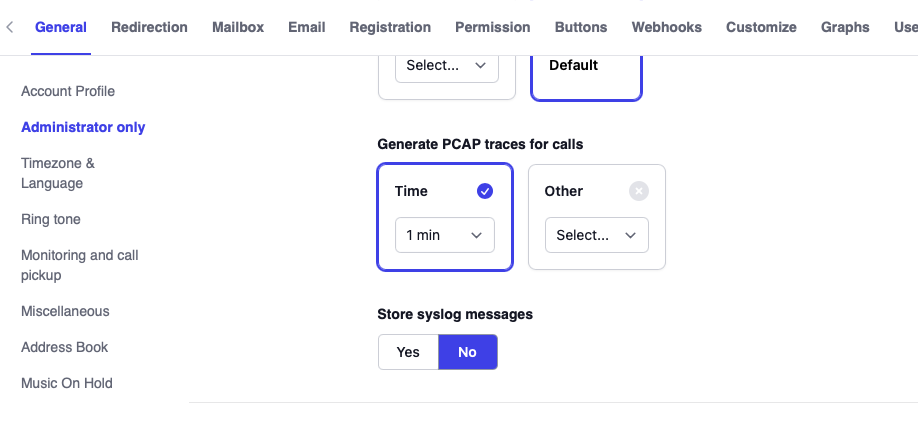Switch to the Redirection tab

click(x=149, y=27)
